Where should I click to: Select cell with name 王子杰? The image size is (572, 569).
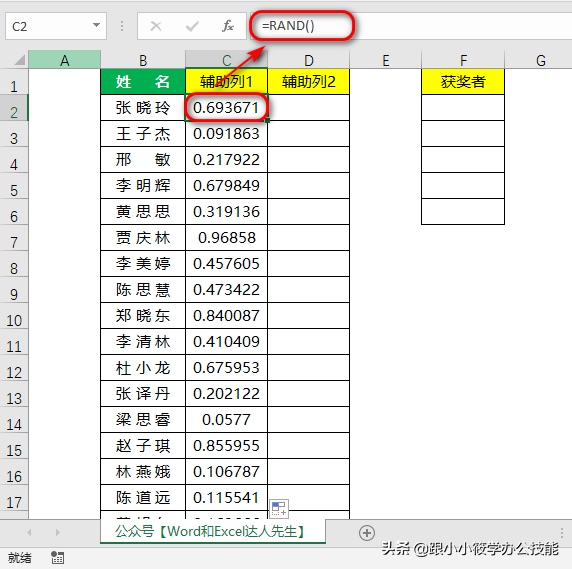coord(143,134)
